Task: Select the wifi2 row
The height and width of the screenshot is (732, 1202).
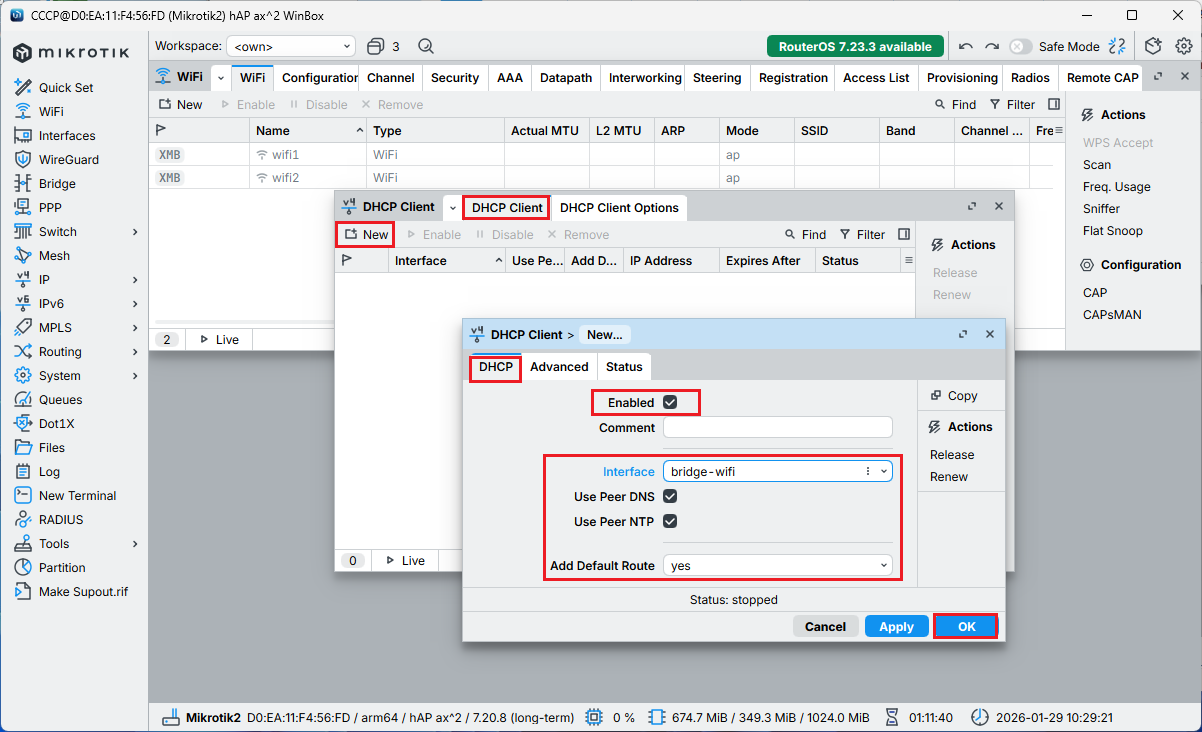Action: tap(607, 177)
